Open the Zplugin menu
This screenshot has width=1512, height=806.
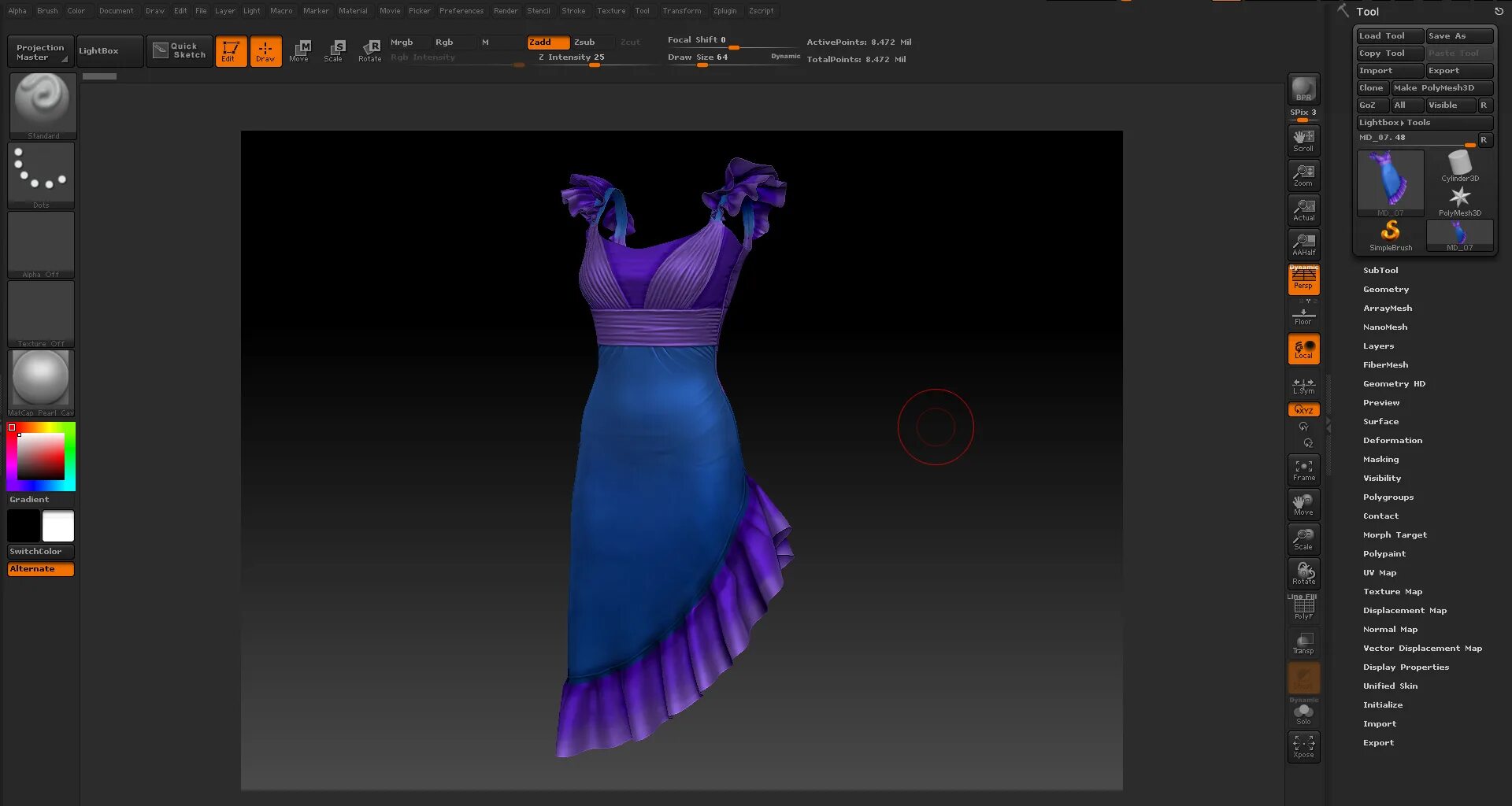[724, 11]
